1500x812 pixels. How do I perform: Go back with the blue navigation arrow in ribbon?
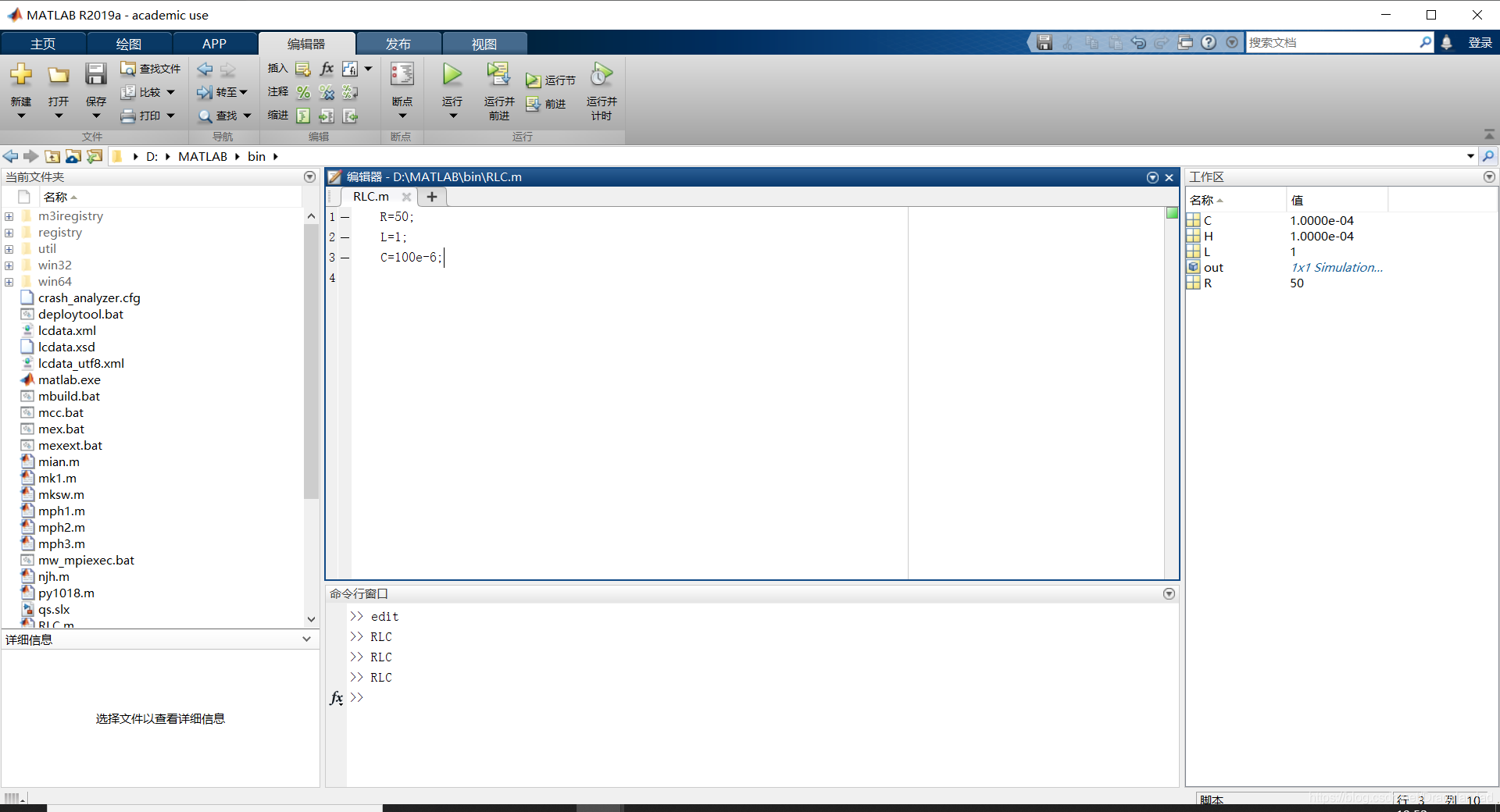[205, 69]
